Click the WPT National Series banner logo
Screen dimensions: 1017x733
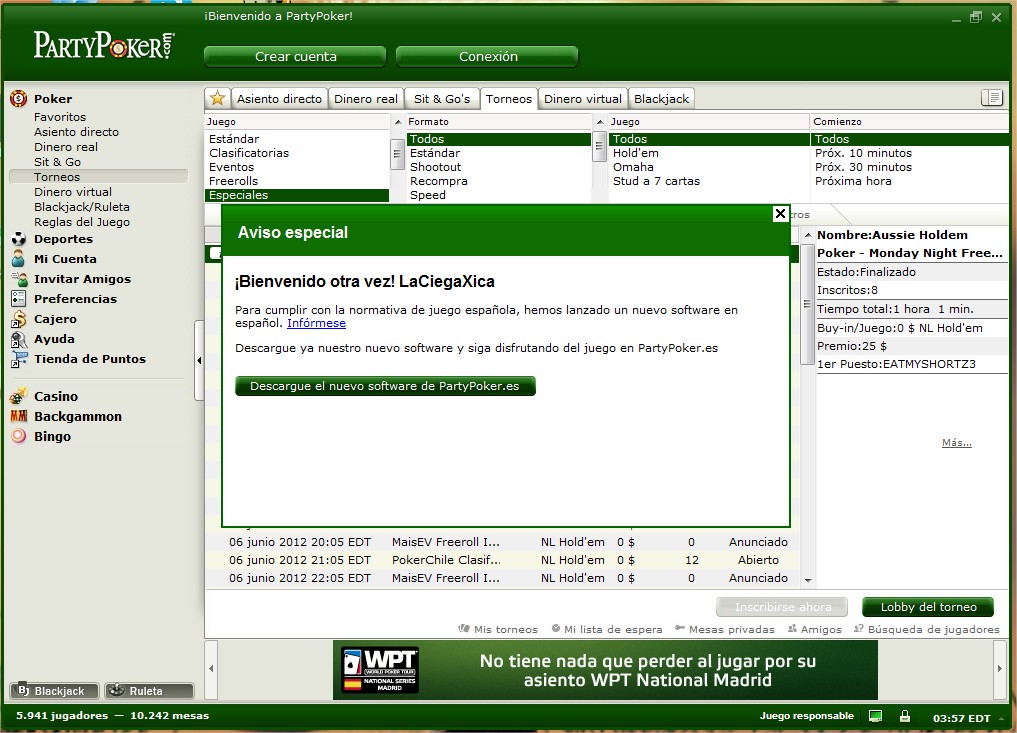[x=381, y=670]
